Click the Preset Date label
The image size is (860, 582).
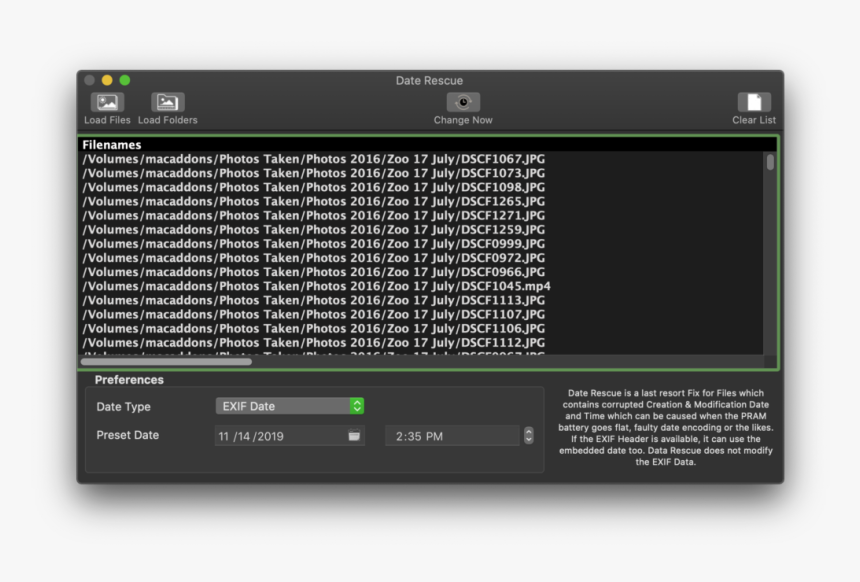tap(128, 435)
